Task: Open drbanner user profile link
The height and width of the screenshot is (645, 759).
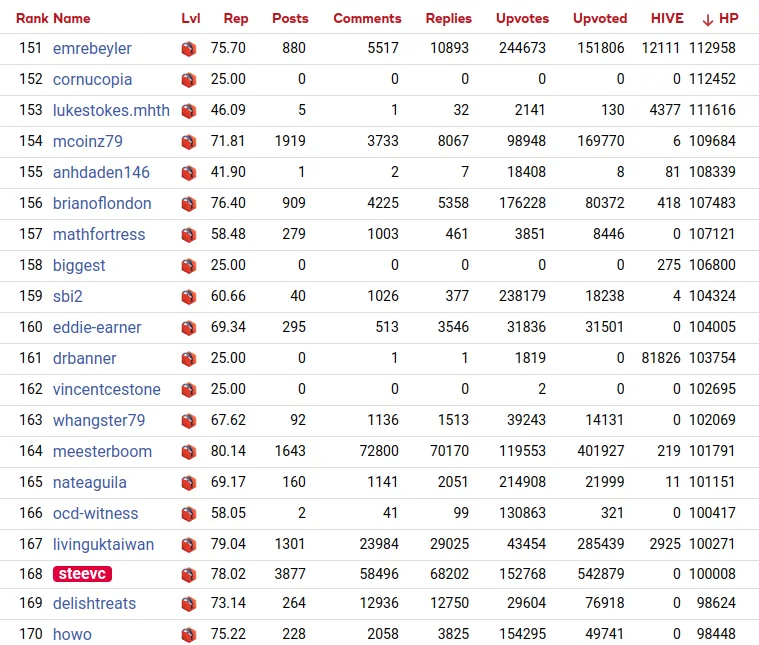Action: point(84,358)
